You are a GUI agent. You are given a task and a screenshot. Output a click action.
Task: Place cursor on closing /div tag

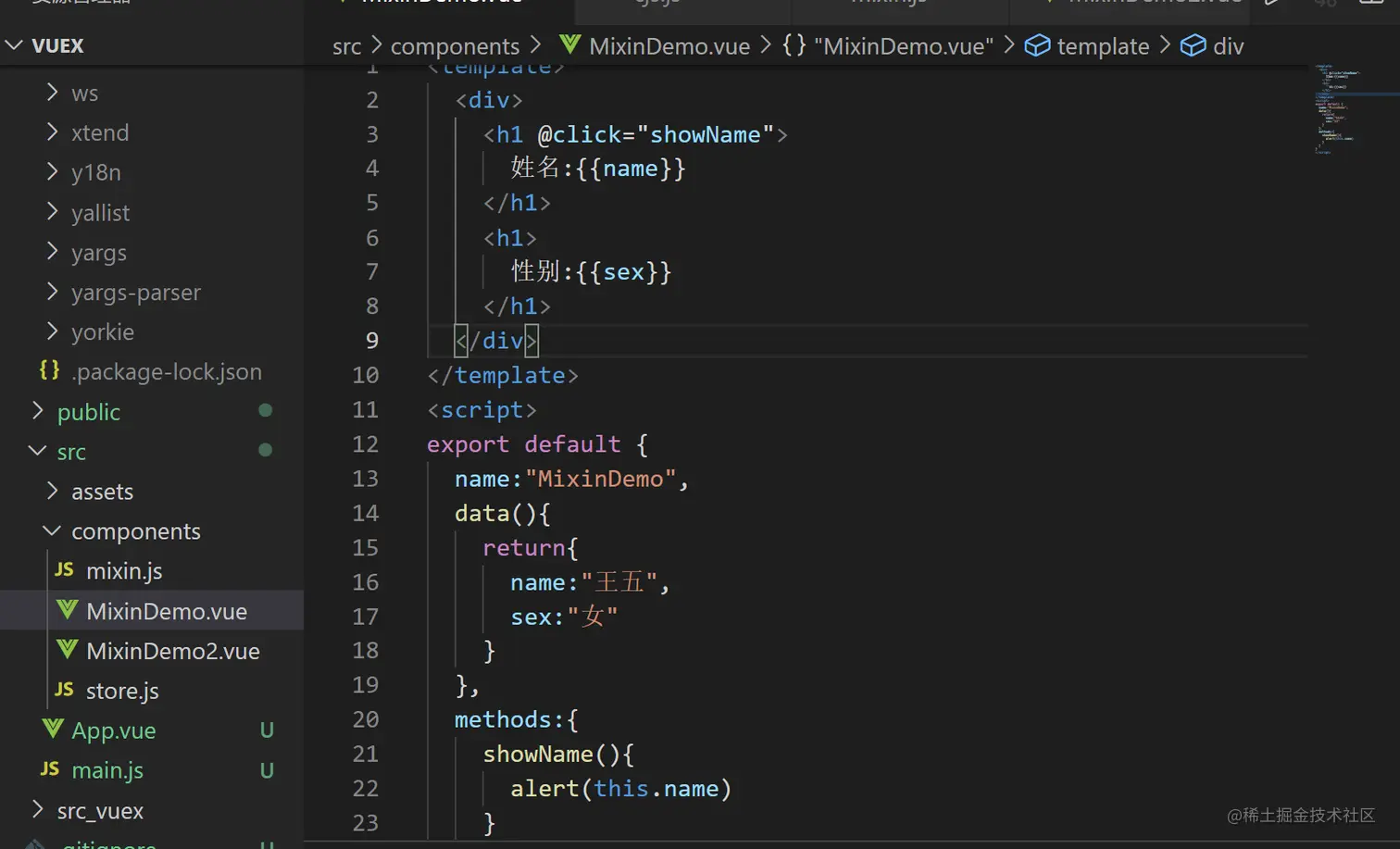496,341
